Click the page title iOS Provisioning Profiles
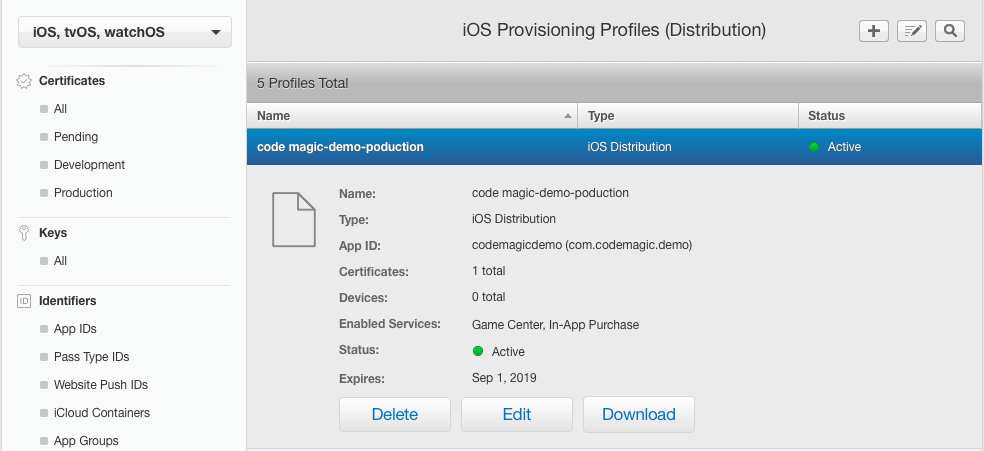The image size is (984, 451). click(x=614, y=30)
